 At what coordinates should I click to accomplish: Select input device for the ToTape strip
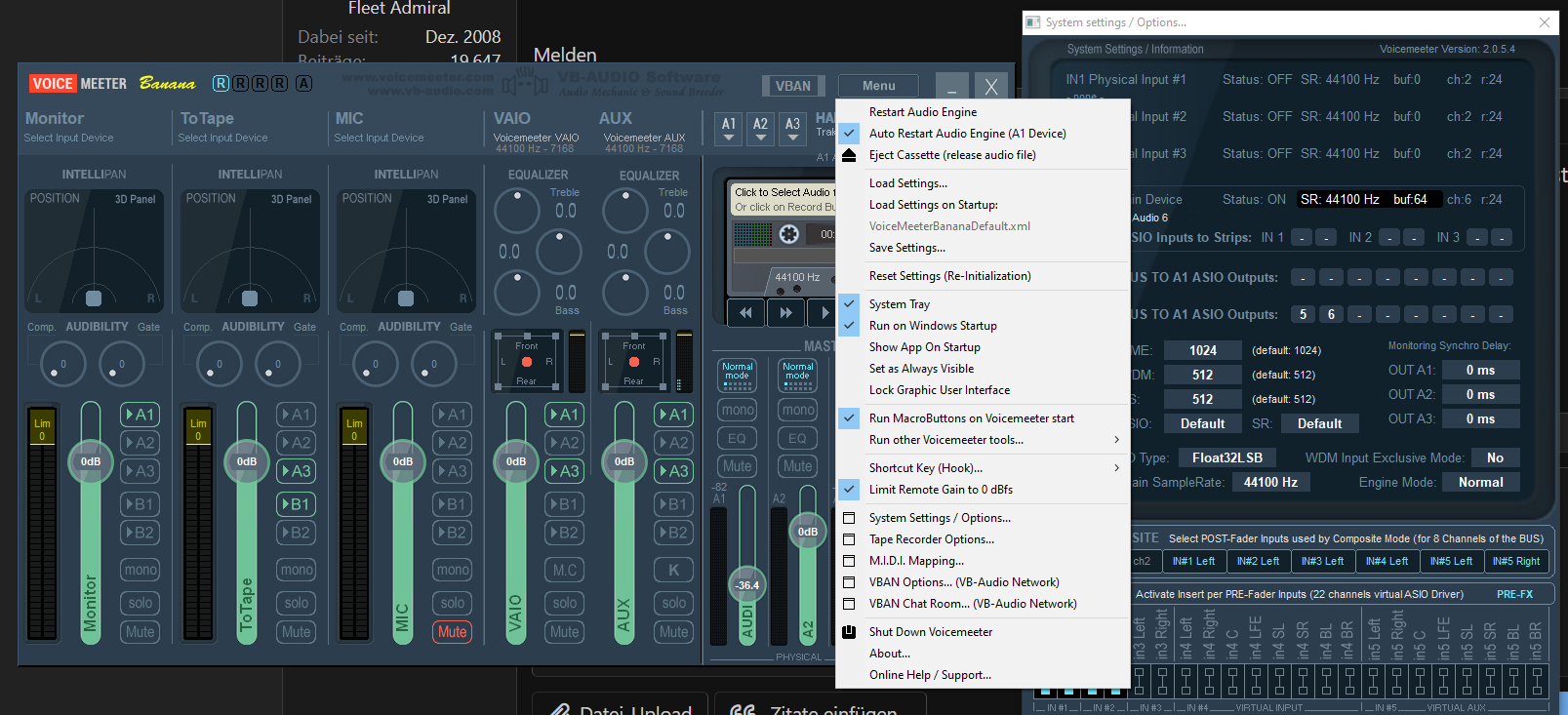[x=222, y=139]
